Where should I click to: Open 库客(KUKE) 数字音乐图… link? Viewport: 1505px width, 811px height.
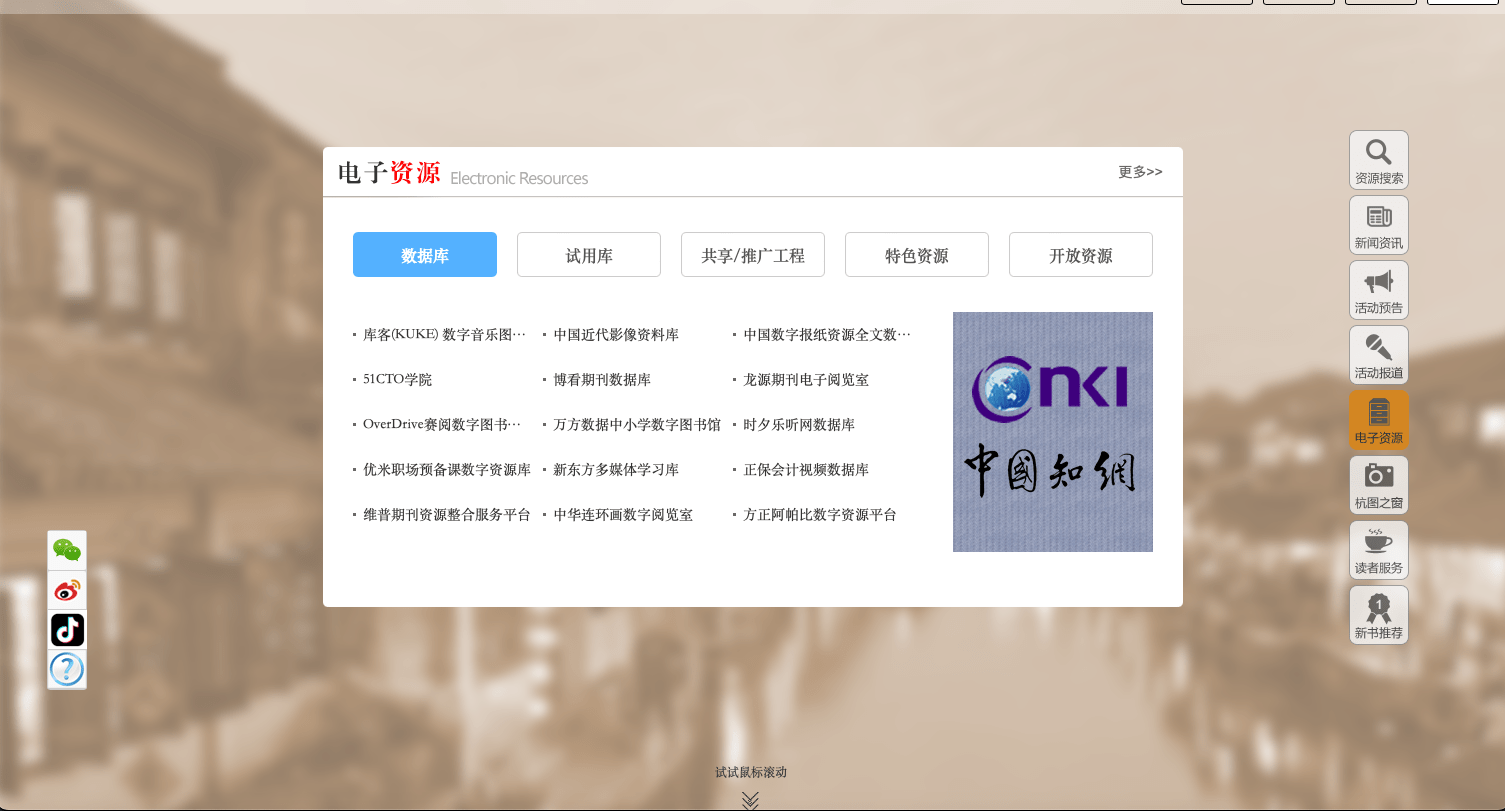pos(444,335)
